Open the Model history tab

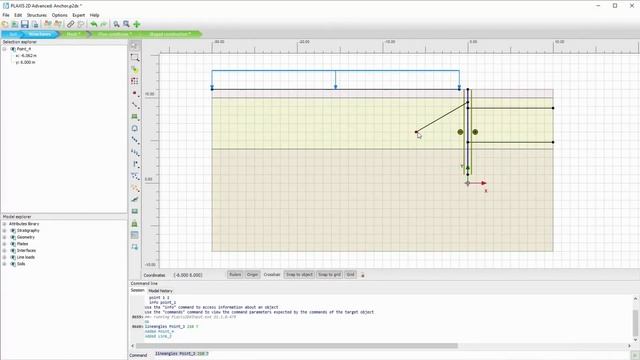click(160, 291)
